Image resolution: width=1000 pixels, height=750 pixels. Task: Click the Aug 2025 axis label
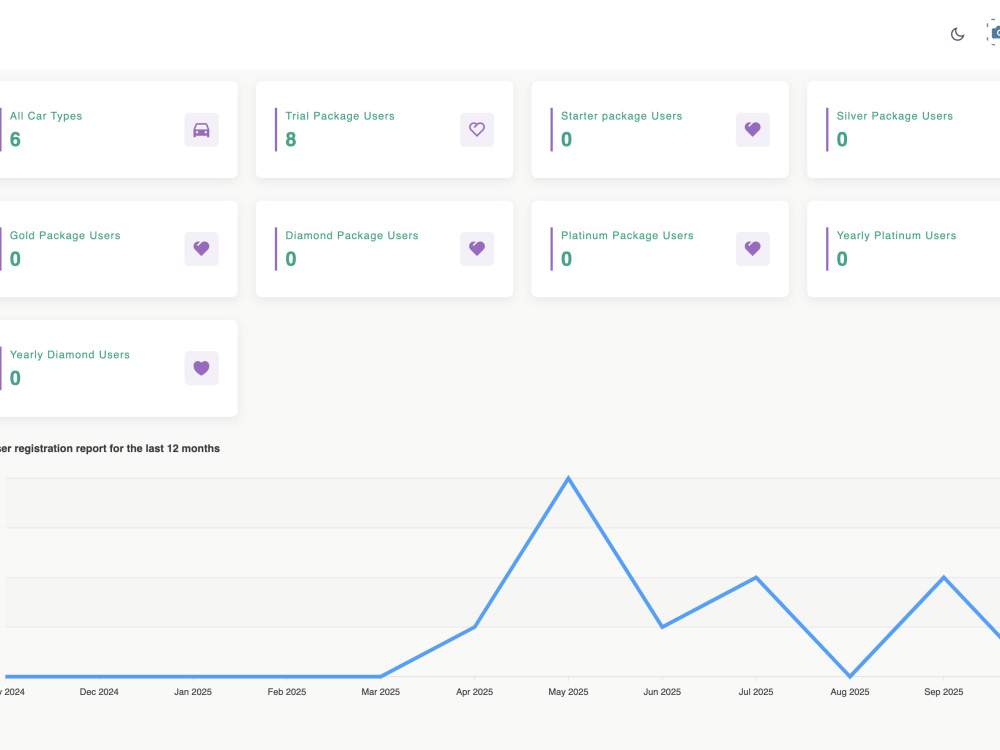point(850,692)
